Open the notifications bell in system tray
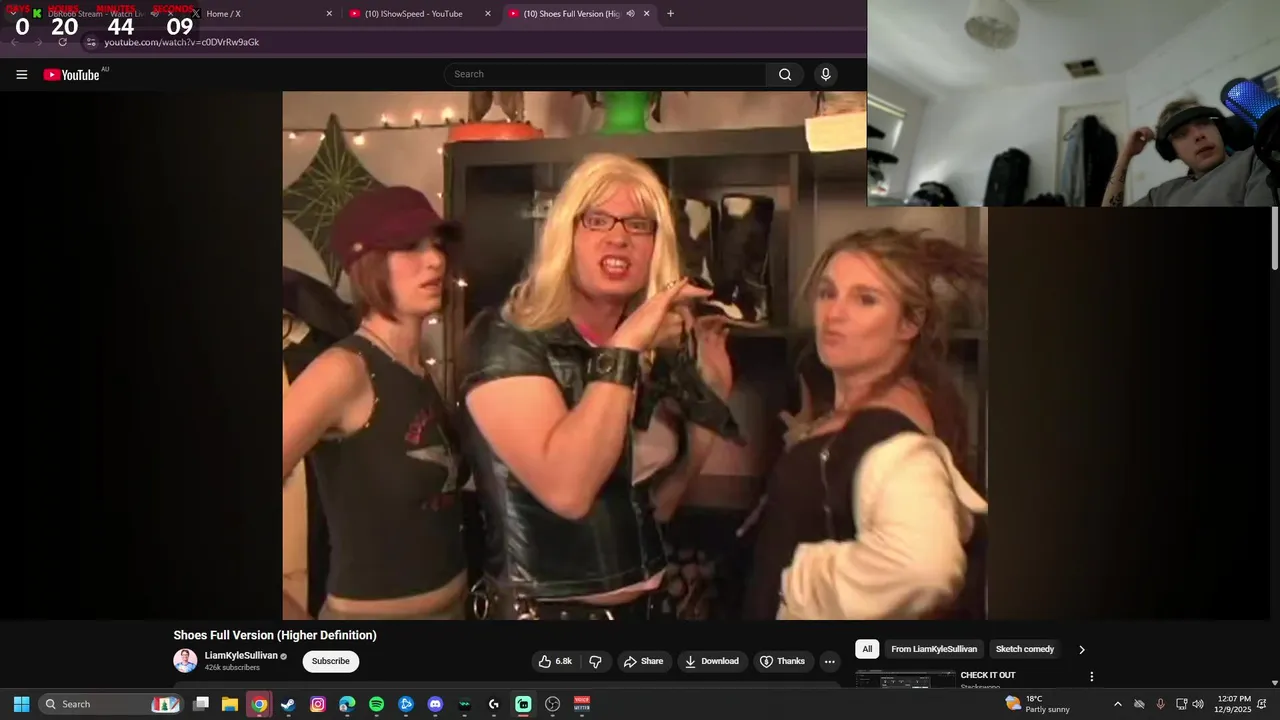The width and height of the screenshot is (1280, 720). coord(1262,704)
